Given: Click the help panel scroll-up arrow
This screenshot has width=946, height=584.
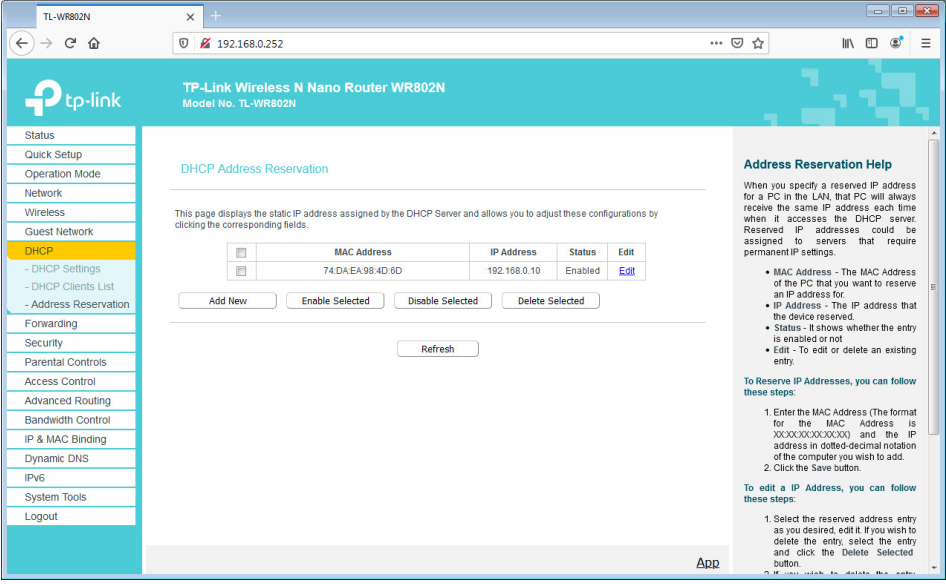Looking at the screenshot, I should point(933,133).
